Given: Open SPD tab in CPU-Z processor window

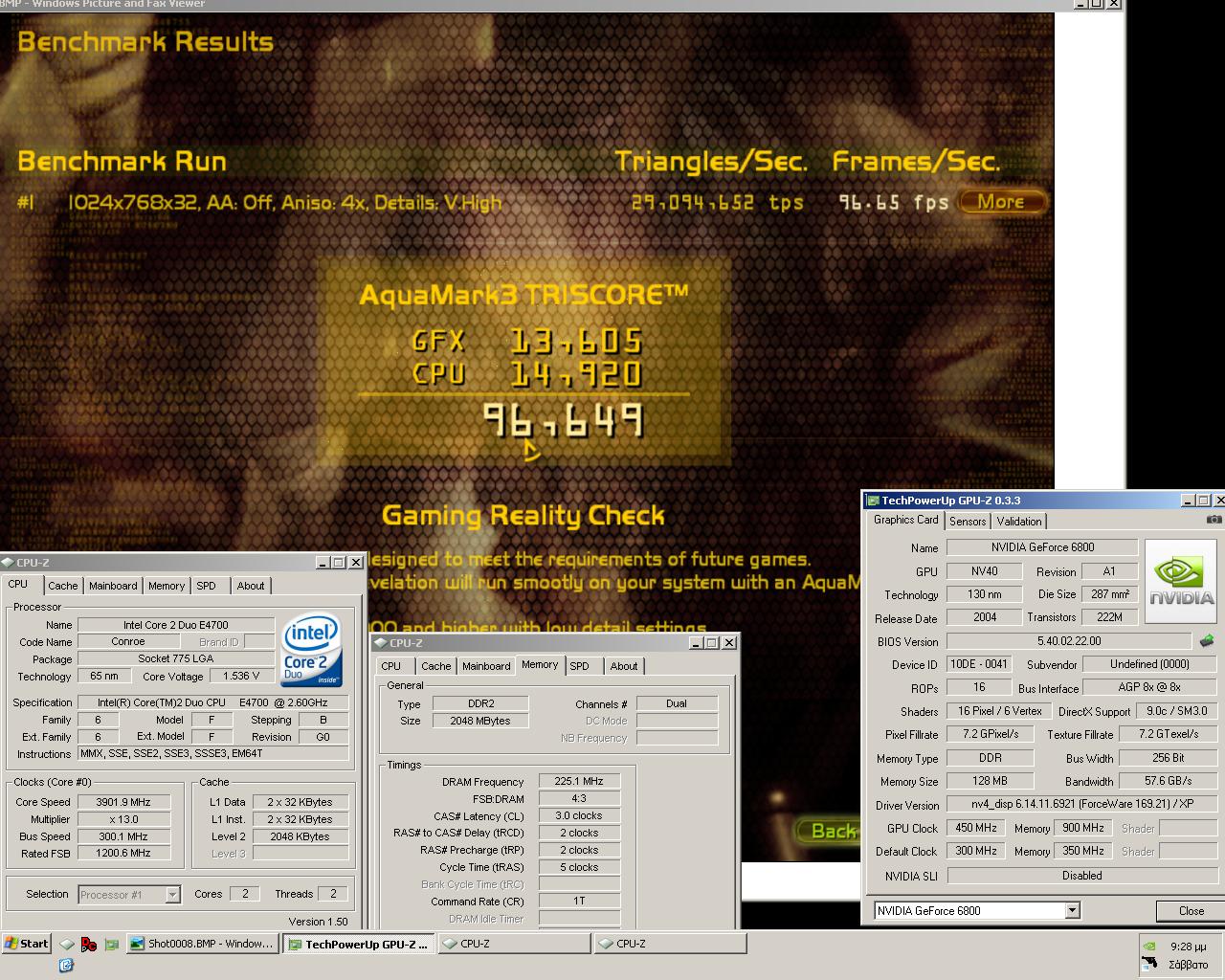Looking at the screenshot, I should 207,586.
